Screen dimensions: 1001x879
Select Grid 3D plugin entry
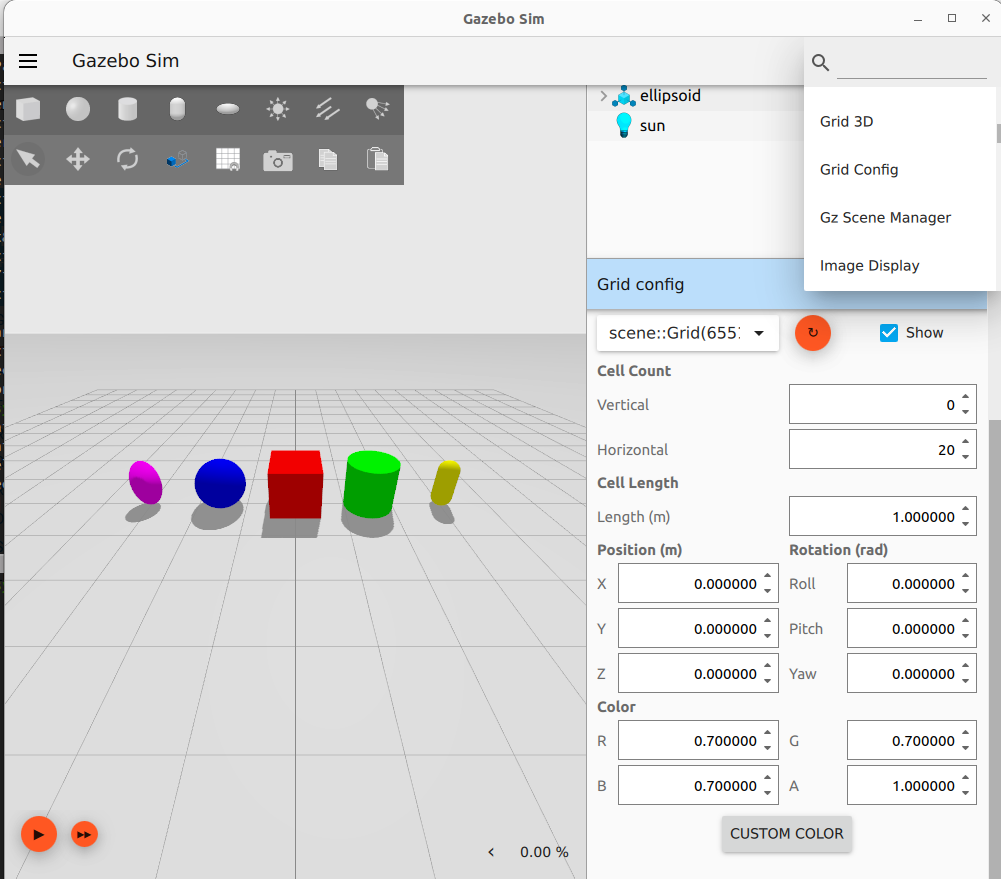[899, 121]
